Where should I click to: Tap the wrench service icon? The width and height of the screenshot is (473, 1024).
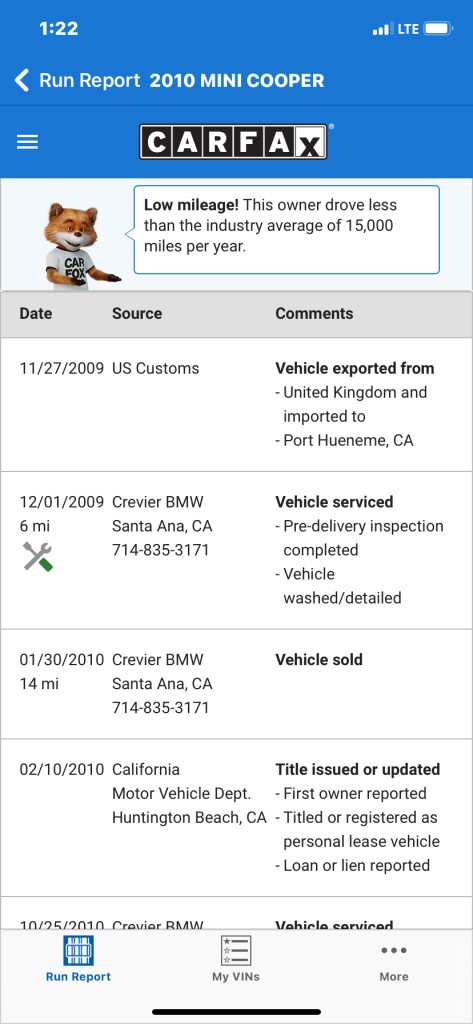(x=38, y=556)
